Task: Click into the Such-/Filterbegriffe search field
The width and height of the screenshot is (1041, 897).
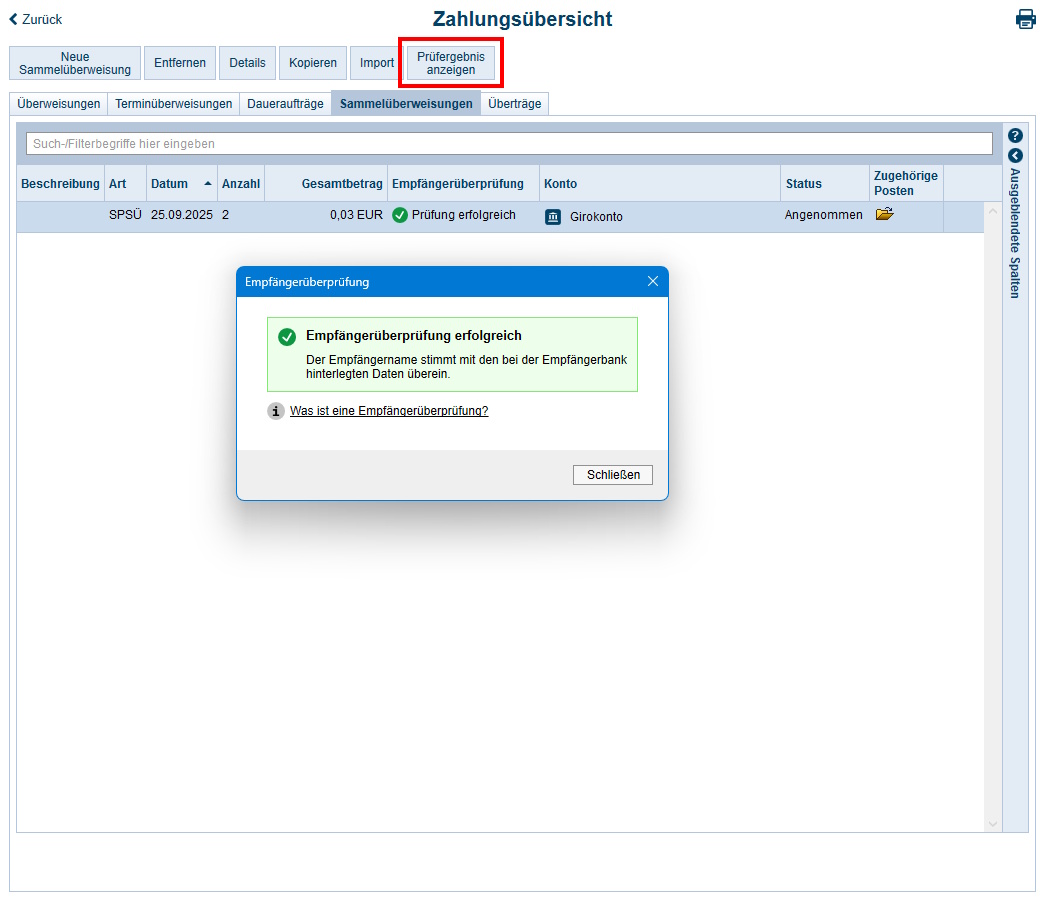Action: pyautogui.click(x=508, y=144)
